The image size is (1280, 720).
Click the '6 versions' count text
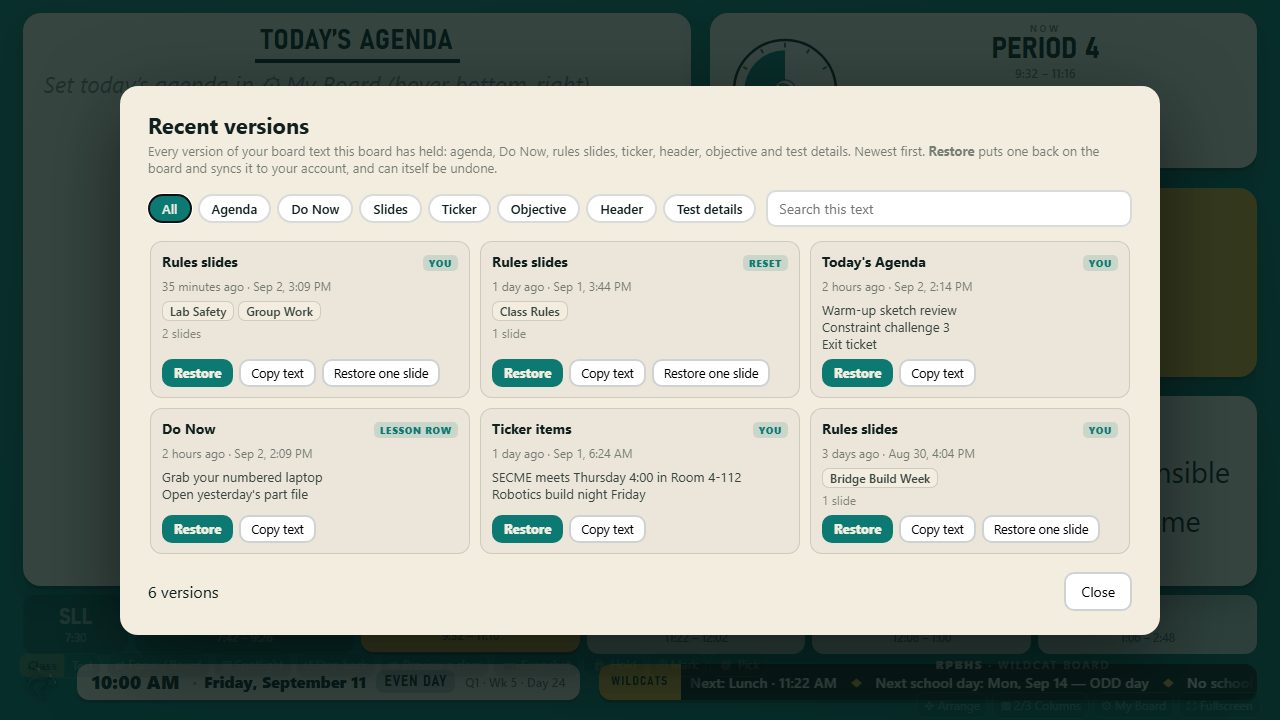(x=183, y=592)
